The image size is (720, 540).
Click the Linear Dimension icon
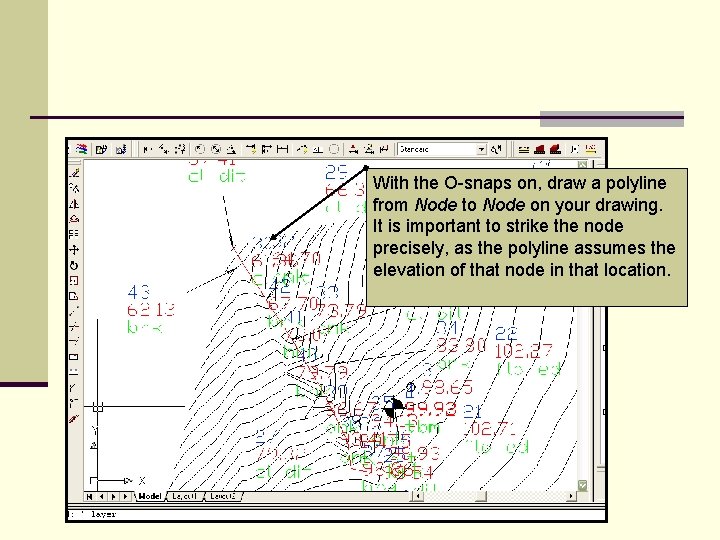tap(146, 149)
